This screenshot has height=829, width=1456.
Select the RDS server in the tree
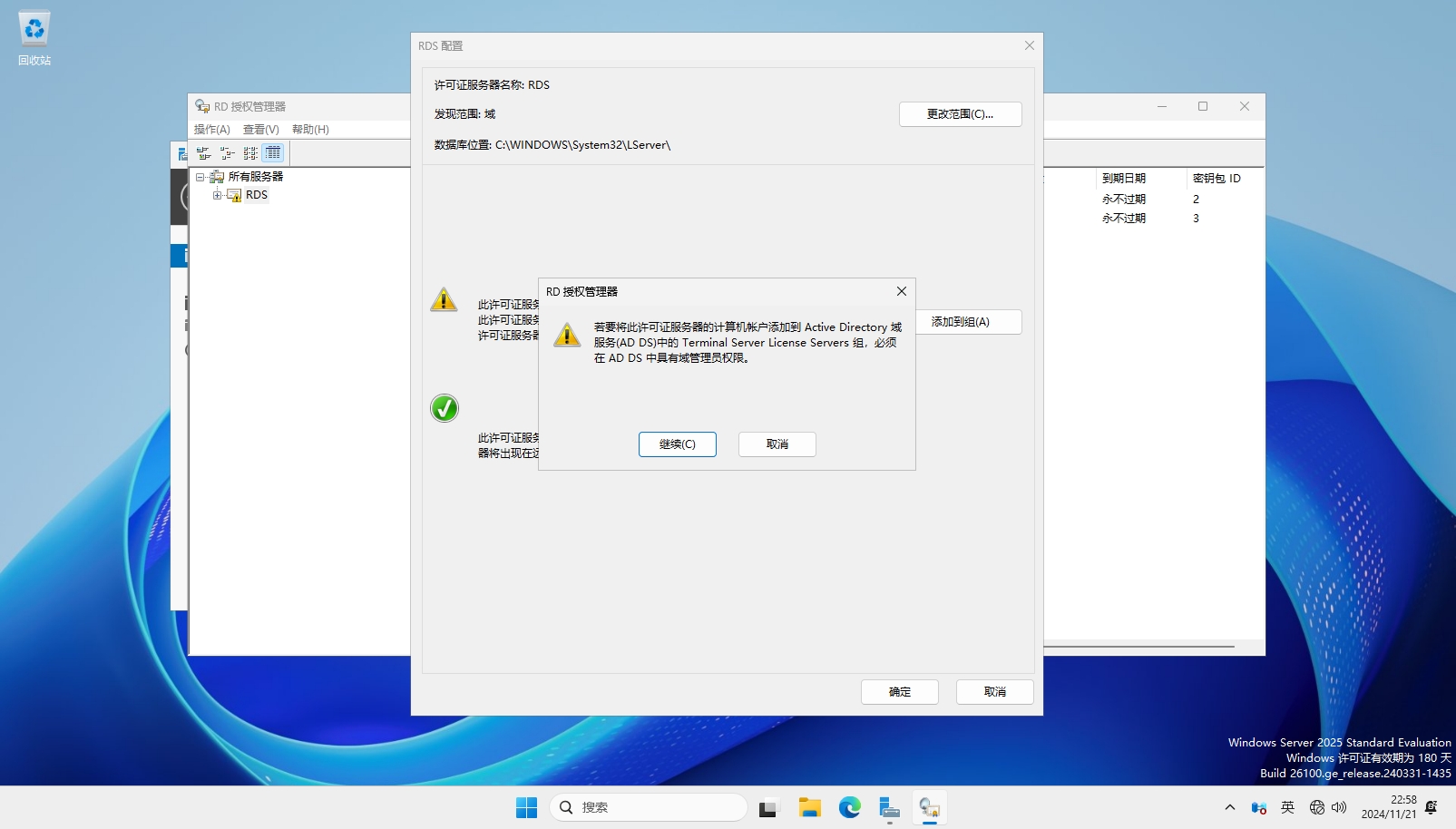(257, 195)
